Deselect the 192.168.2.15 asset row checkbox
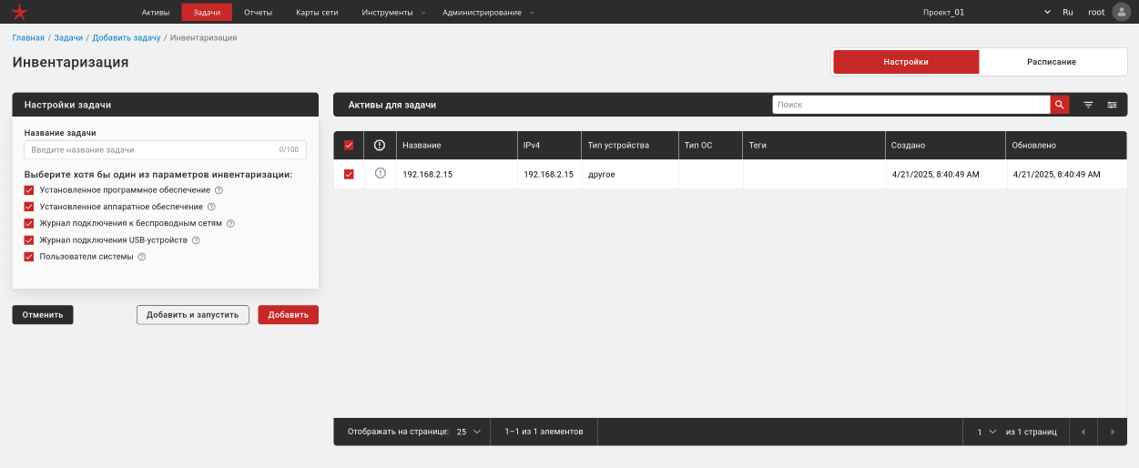This screenshot has width=1139, height=468. (349, 174)
